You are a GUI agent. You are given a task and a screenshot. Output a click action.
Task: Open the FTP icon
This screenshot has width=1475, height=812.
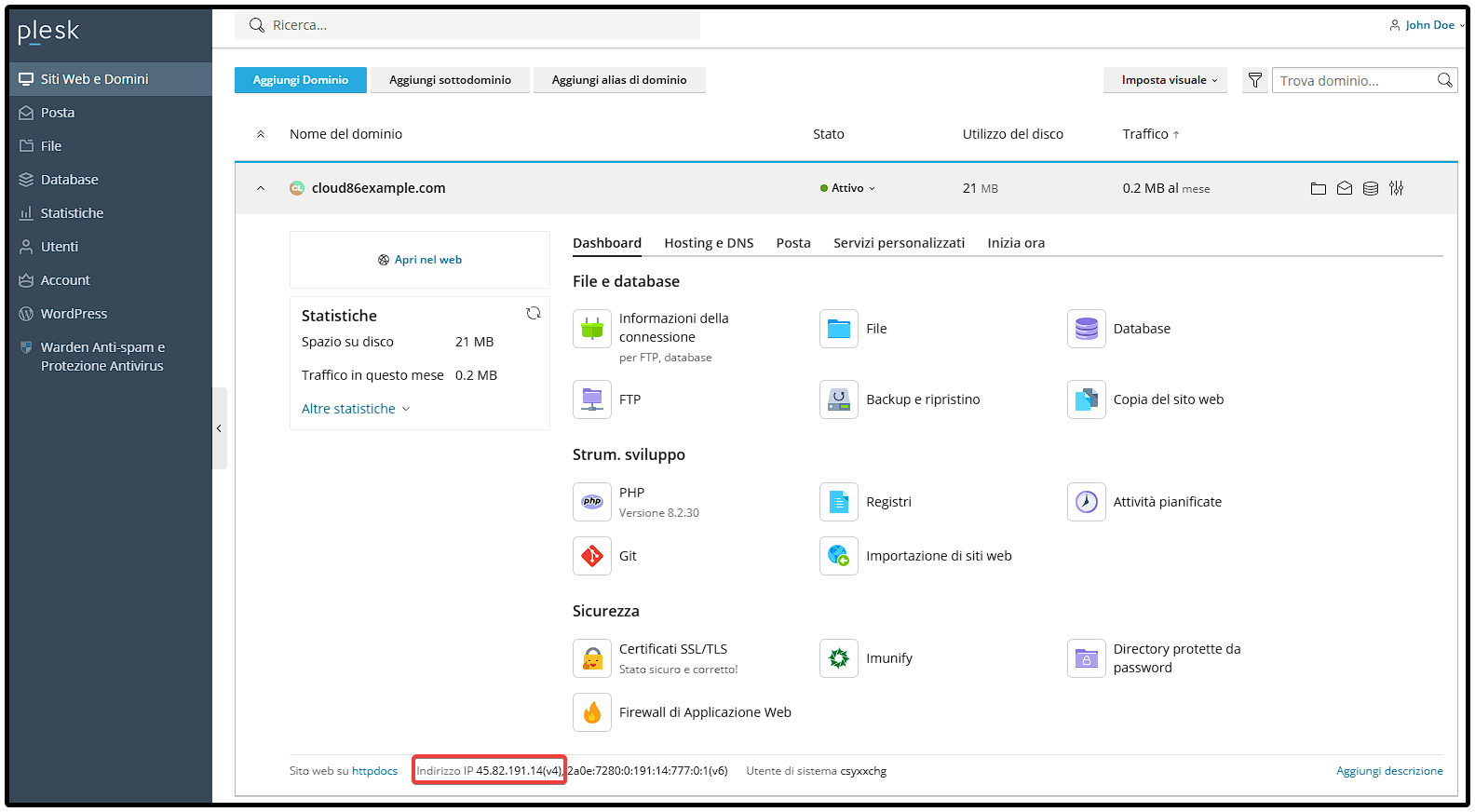[x=592, y=399]
